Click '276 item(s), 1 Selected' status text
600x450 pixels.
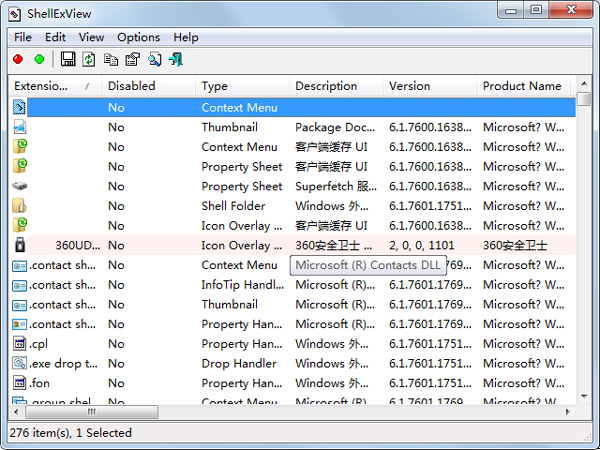click(70, 433)
